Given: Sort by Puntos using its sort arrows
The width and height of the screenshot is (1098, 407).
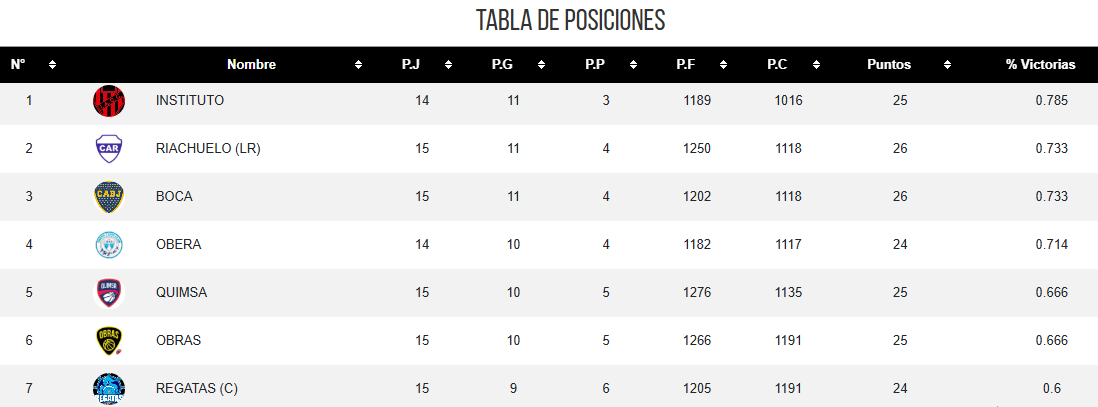Looking at the screenshot, I should pos(947,64).
